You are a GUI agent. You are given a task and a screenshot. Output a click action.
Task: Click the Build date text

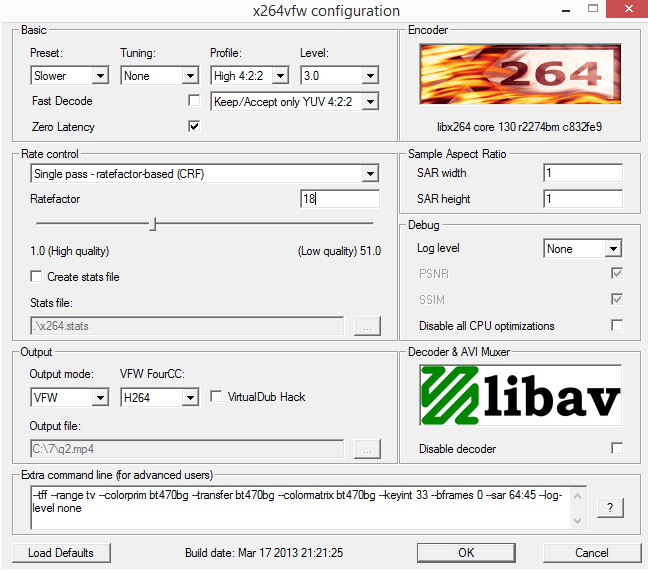click(264, 553)
